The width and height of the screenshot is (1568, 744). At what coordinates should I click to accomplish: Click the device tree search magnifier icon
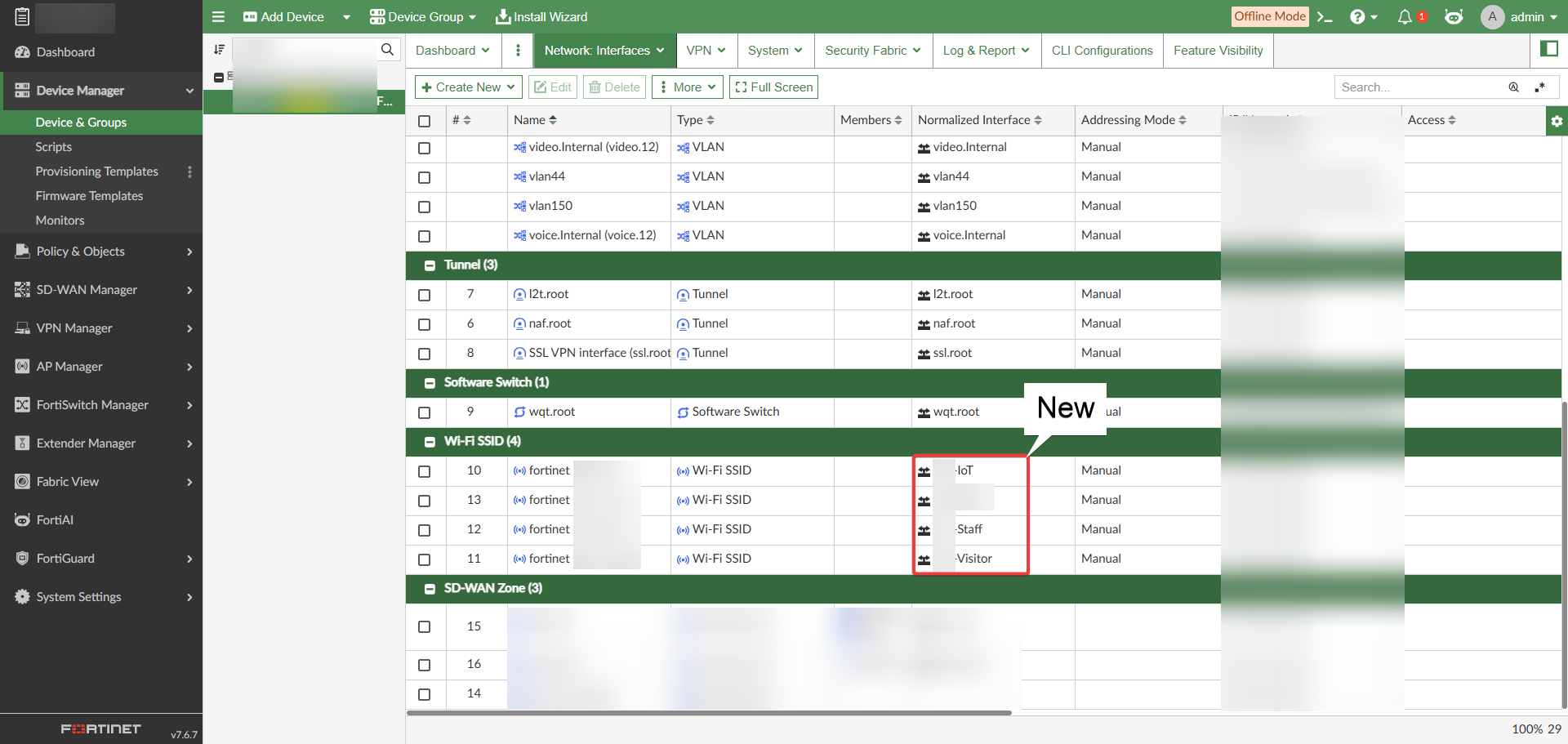(387, 49)
